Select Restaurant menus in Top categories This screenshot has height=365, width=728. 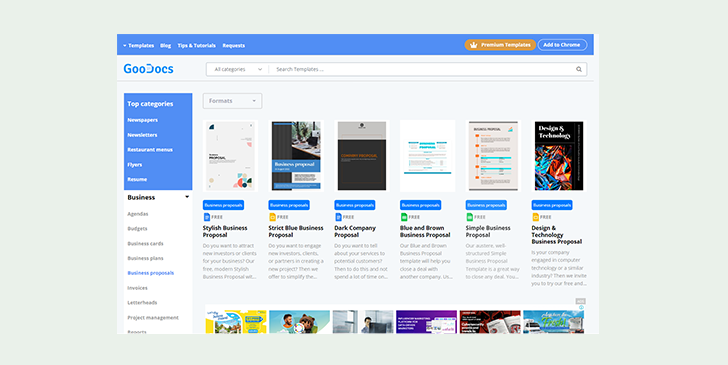pyautogui.click(x=150, y=150)
